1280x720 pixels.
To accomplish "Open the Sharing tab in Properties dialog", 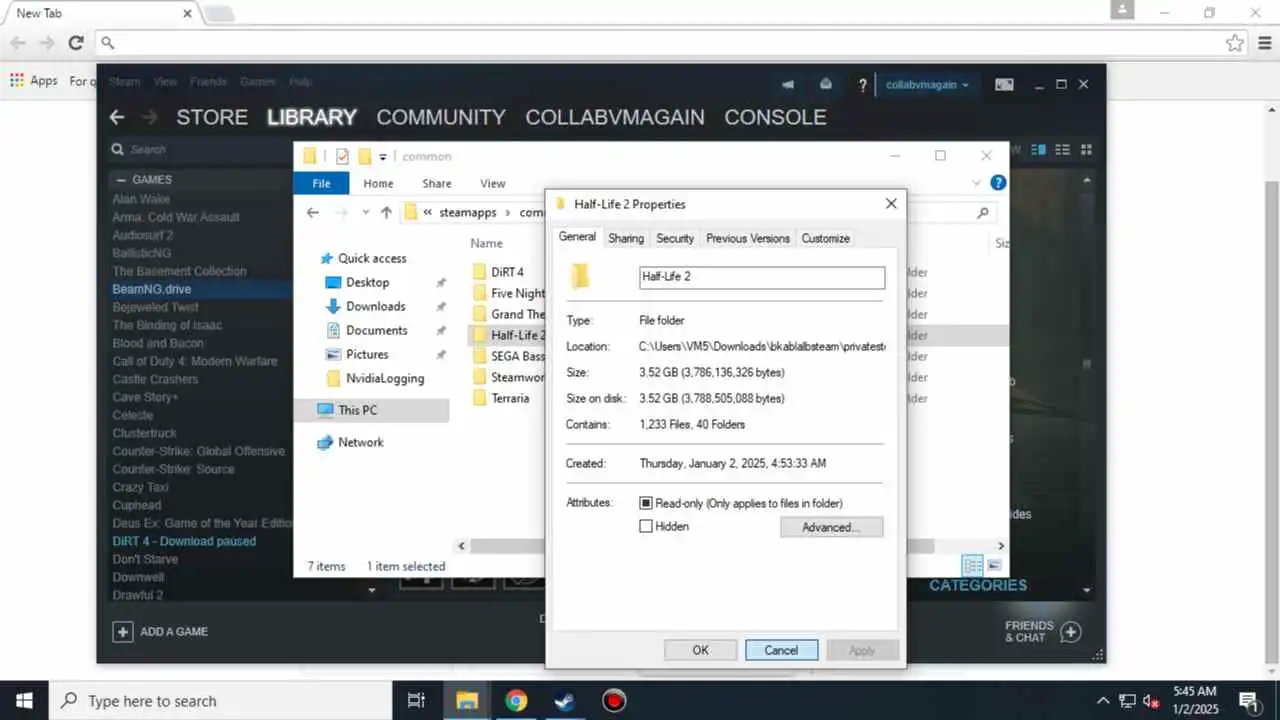I will click(x=626, y=238).
